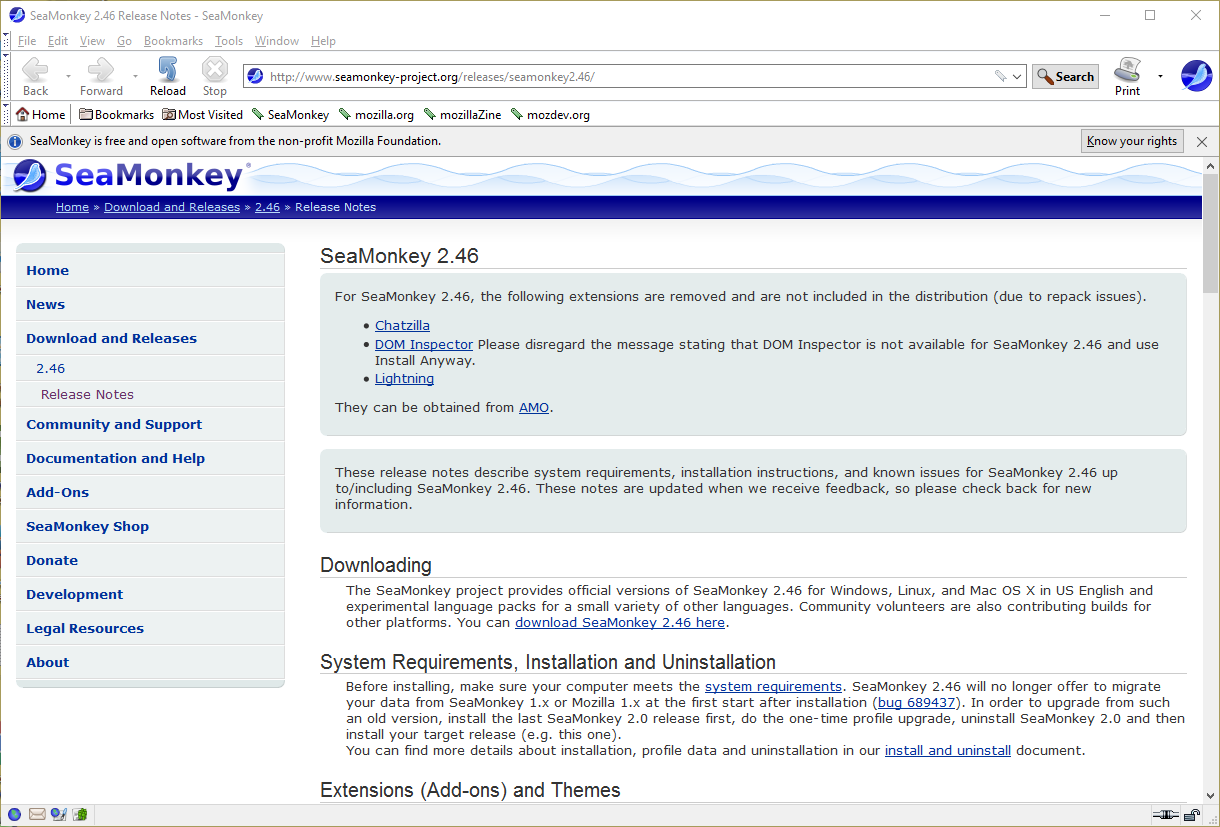Open Home from the bookmarks toolbar
Screen dimensions: 1220x827
pos(40,114)
